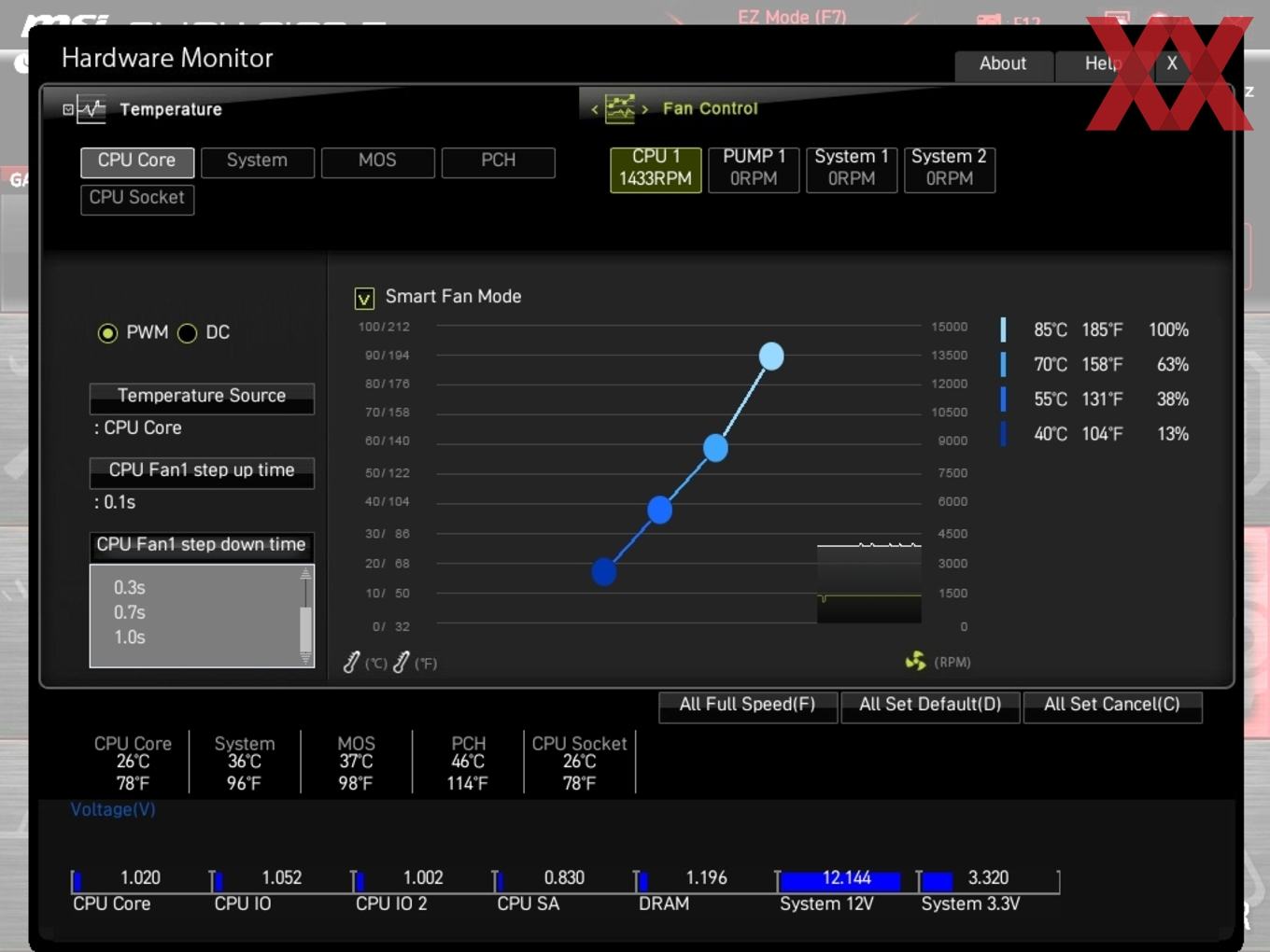Screen dimensions: 1270x952
Task: Click the 63% fan duty value
Action: [x=1172, y=365]
